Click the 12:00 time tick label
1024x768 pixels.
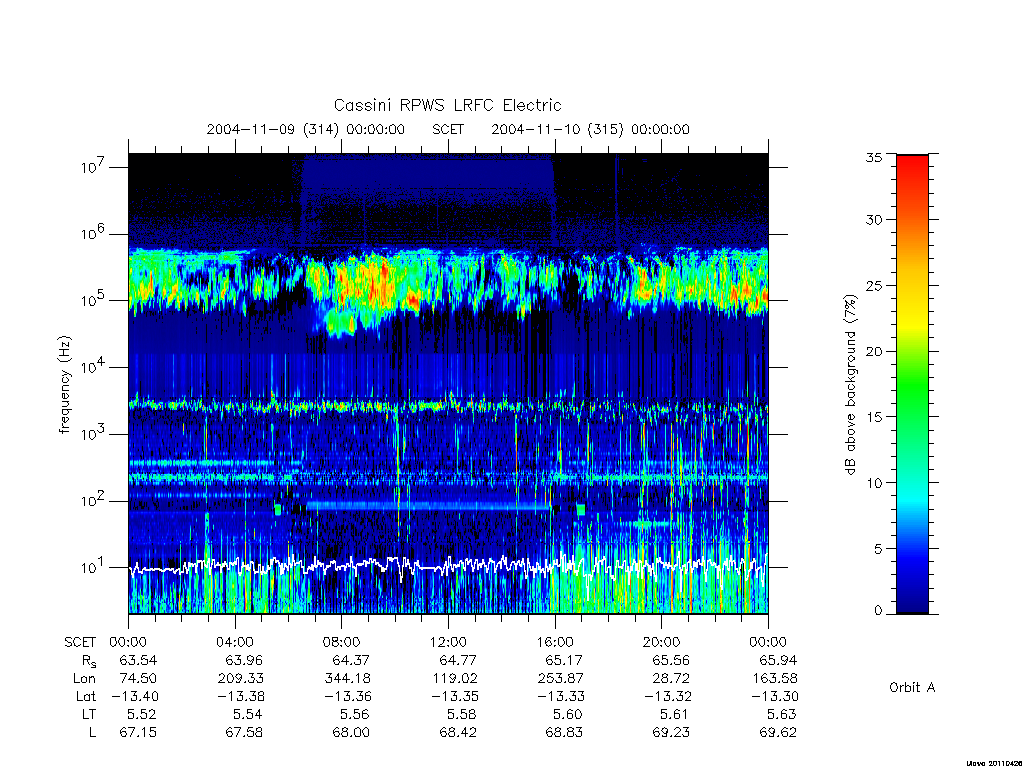coord(448,642)
